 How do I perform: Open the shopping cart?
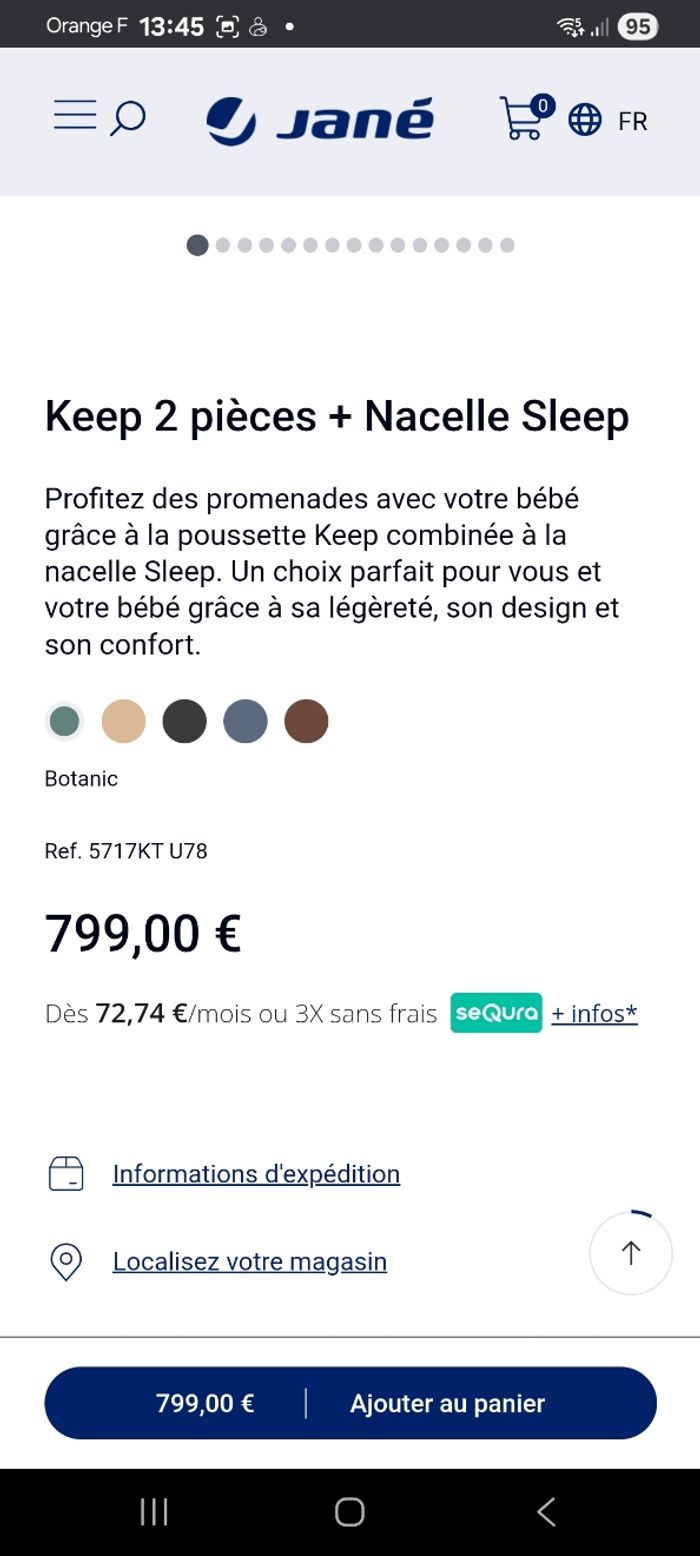(x=521, y=120)
